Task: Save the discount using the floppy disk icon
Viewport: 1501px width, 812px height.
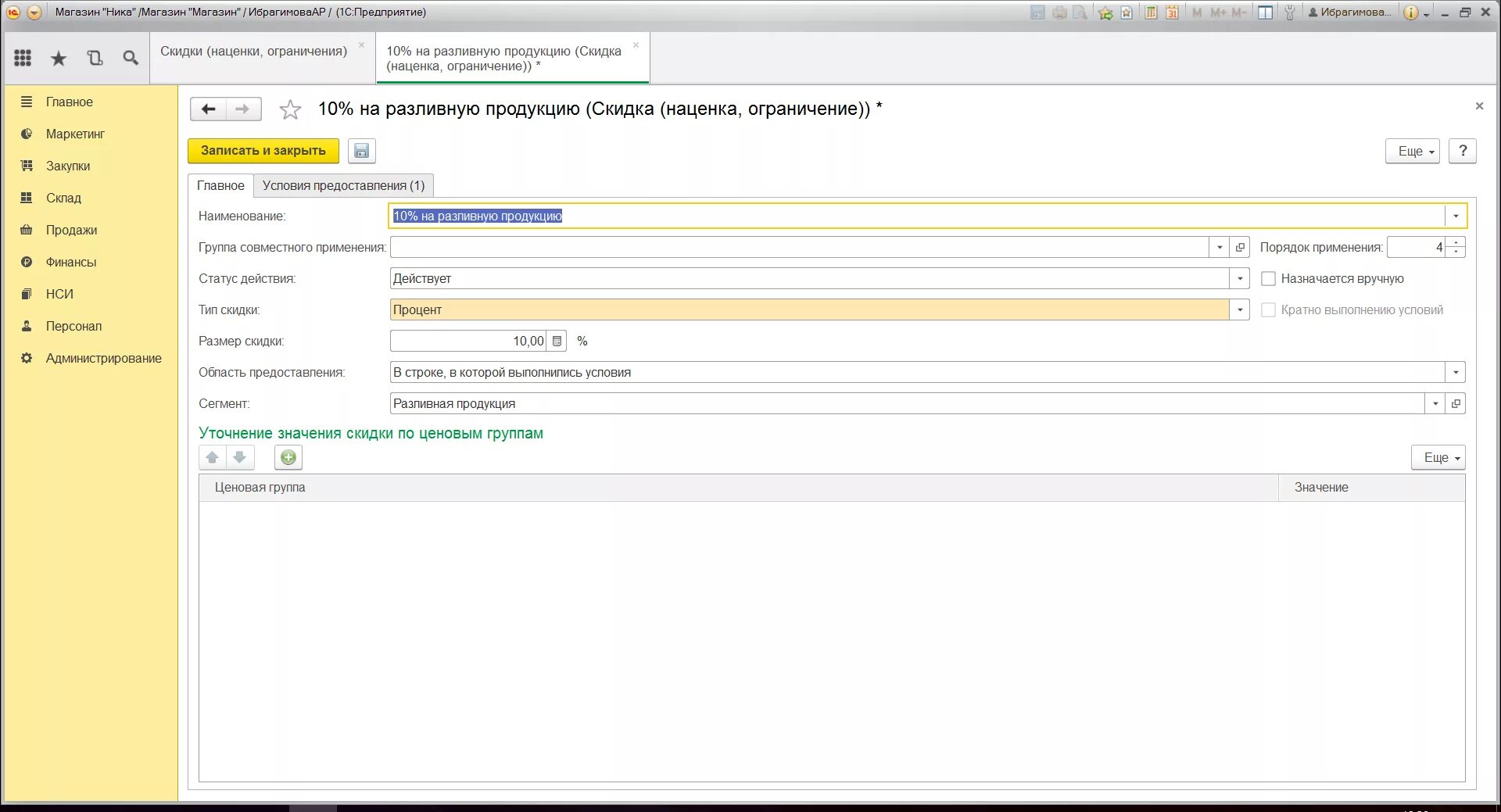Action: 361,151
